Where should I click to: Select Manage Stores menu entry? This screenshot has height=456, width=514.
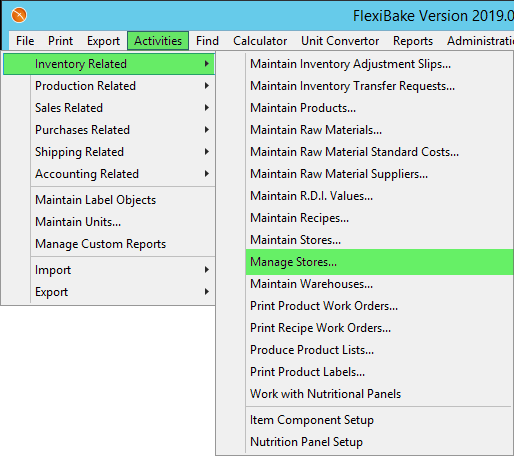point(379,262)
